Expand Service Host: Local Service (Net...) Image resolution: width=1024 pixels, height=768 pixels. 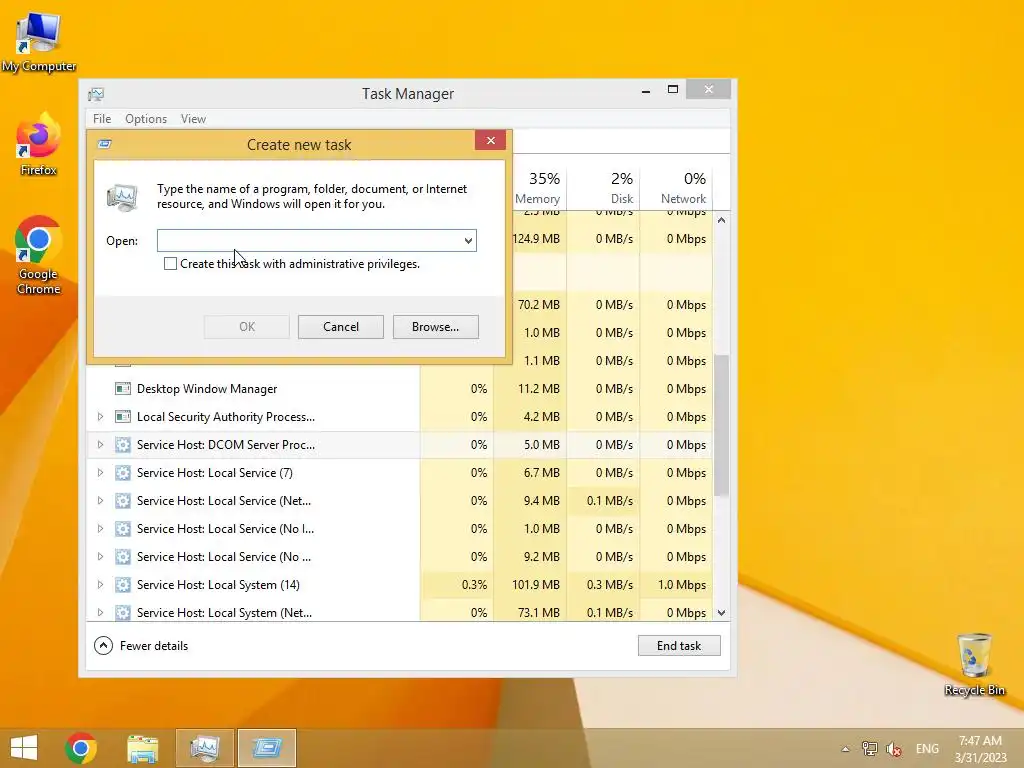[x=100, y=501]
